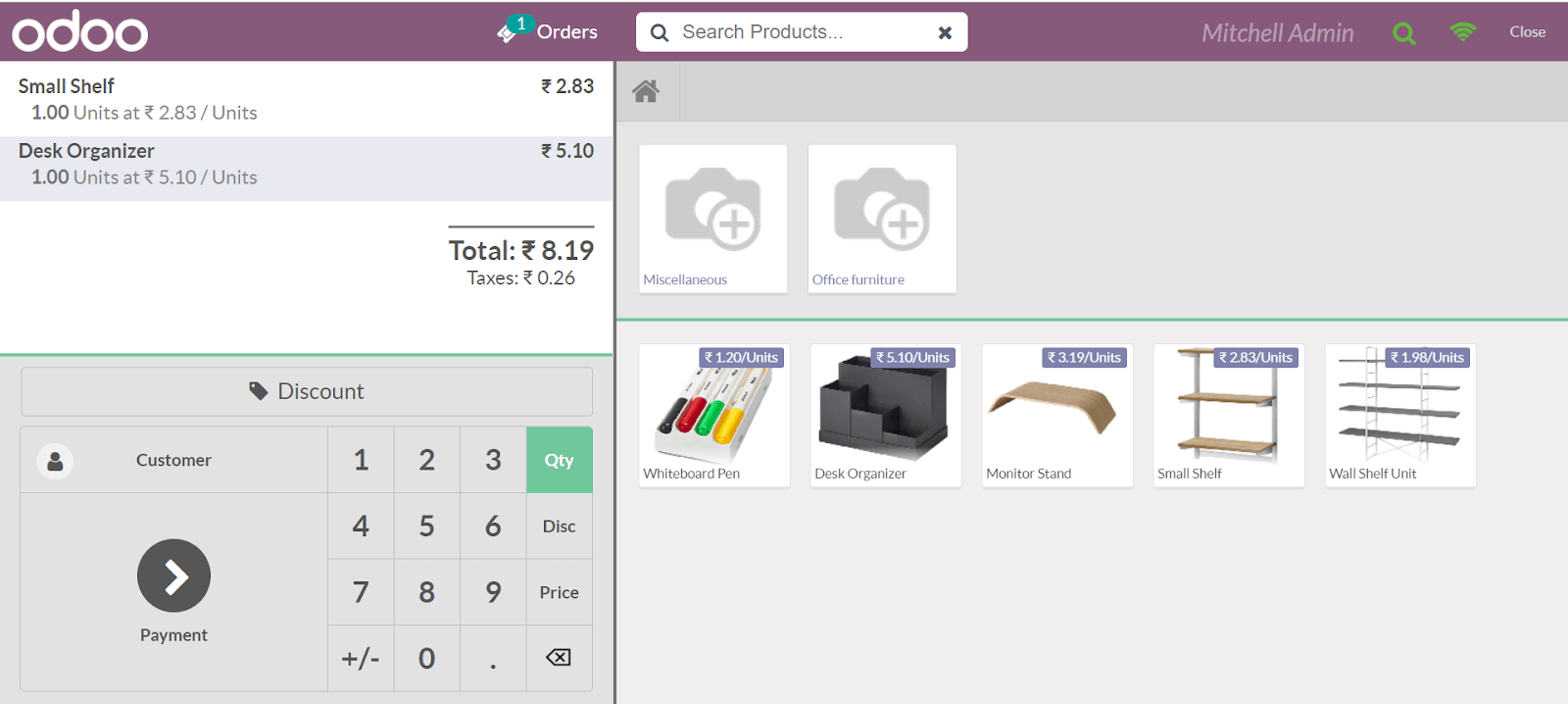Click the Odoo logo
The width and height of the screenshot is (1568, 704).
(x=80, y=32)
